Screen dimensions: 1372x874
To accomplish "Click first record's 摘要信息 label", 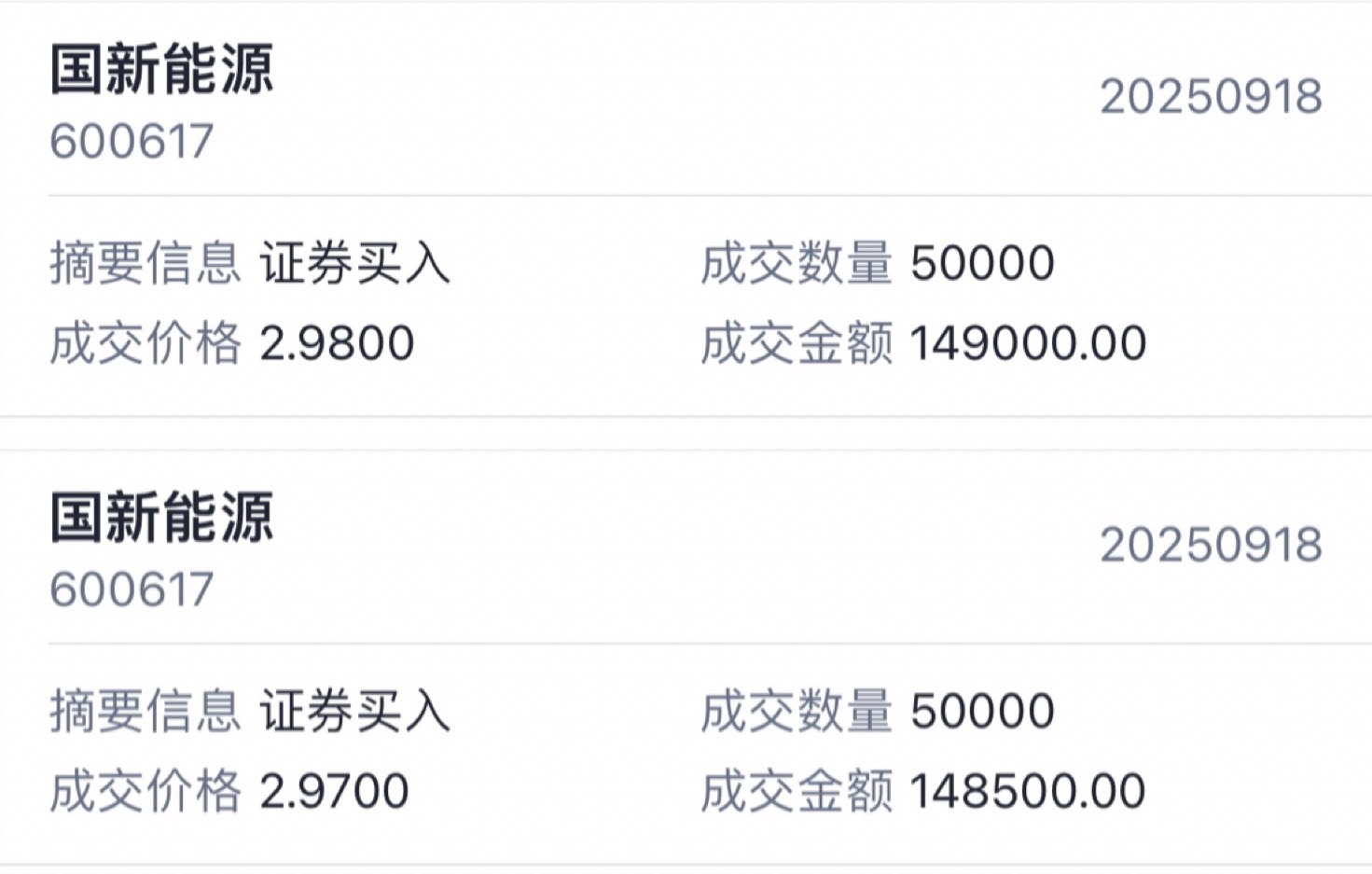I will click(x=146, y=263).
